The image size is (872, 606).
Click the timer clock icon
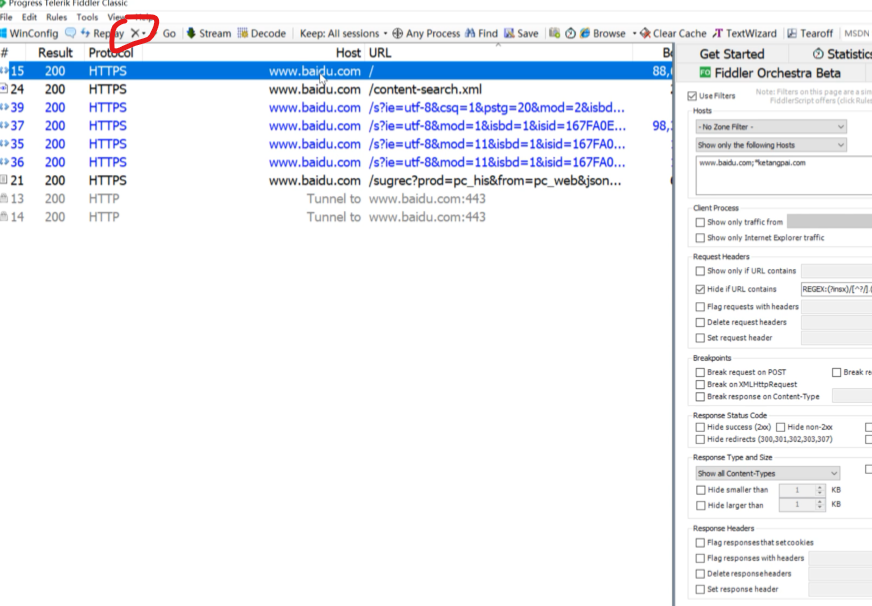[x=570, y=33]
